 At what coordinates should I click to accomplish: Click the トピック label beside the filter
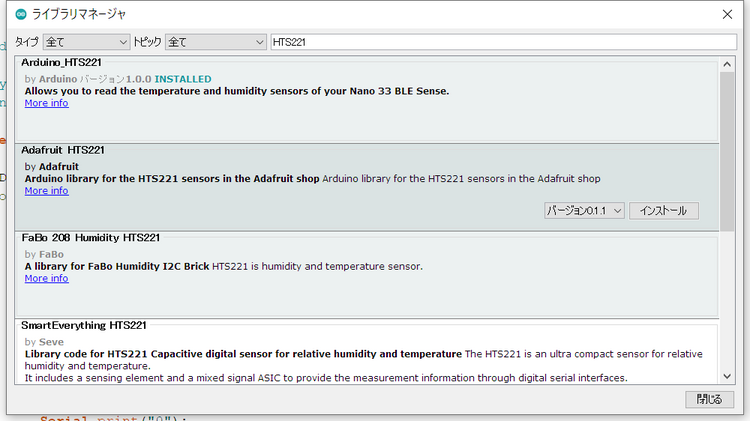[x=148, y=43]
